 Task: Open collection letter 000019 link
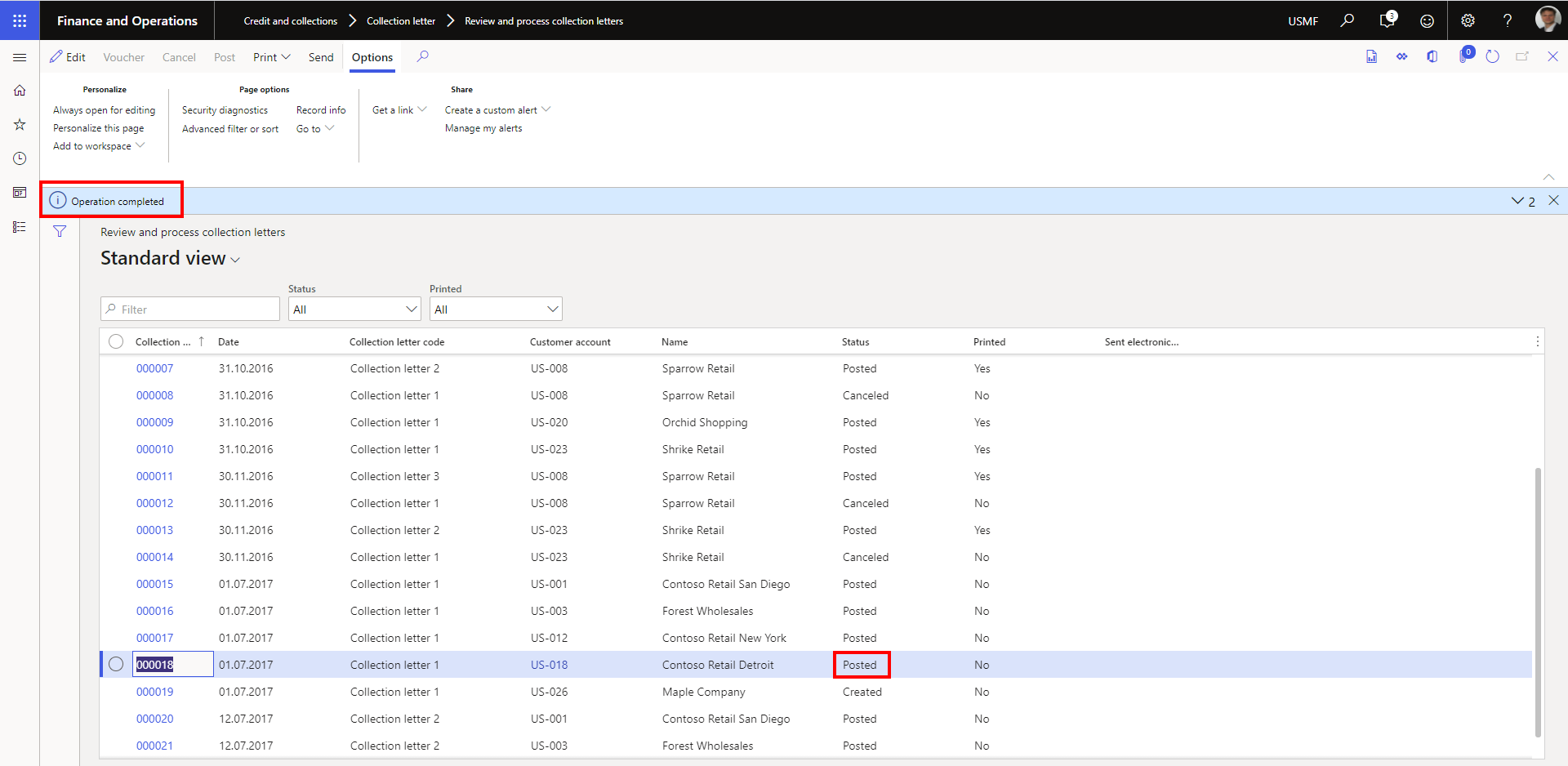tap(154, 692)
